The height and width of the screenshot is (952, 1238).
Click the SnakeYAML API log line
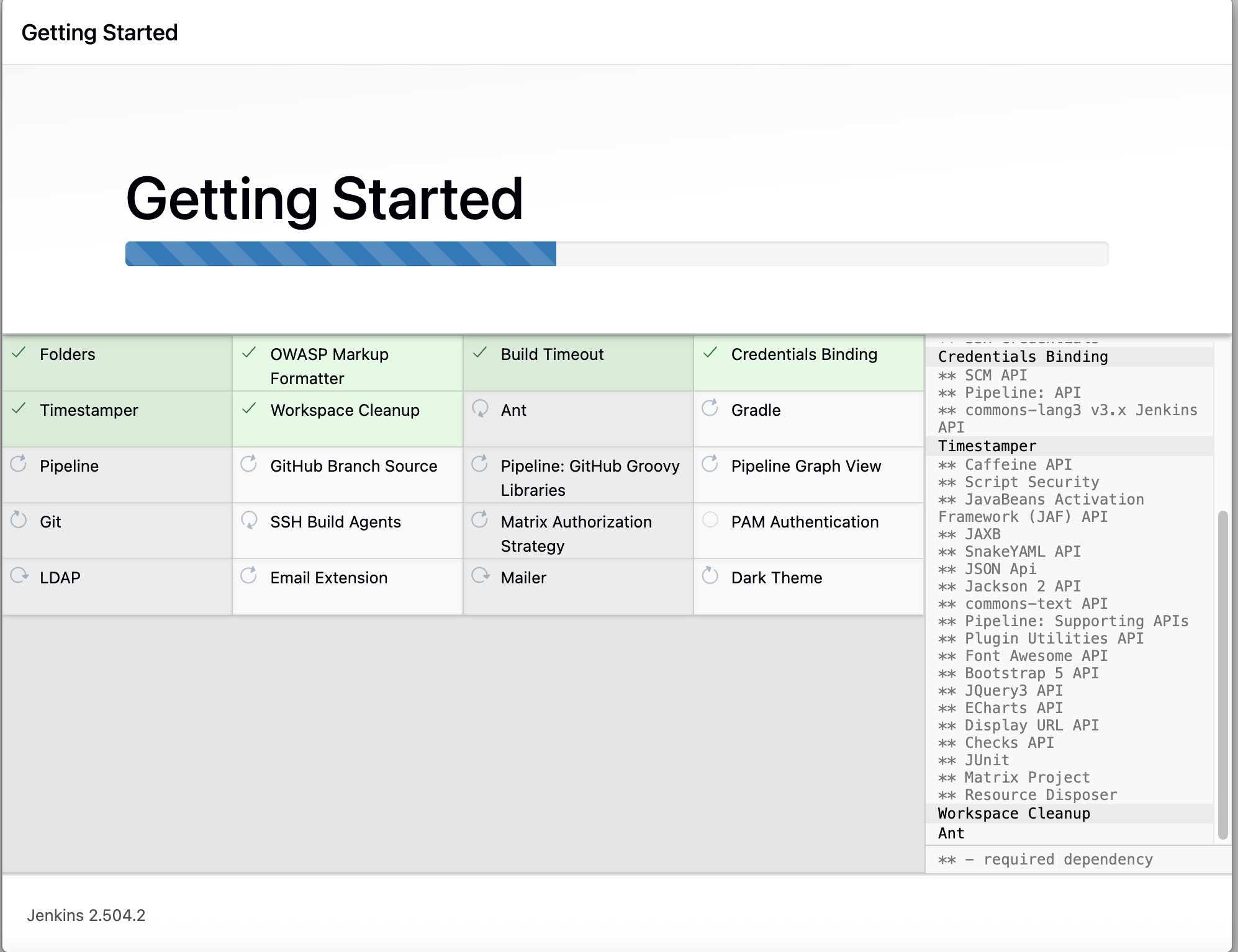pyautogui.click(x=1010, y=552)
